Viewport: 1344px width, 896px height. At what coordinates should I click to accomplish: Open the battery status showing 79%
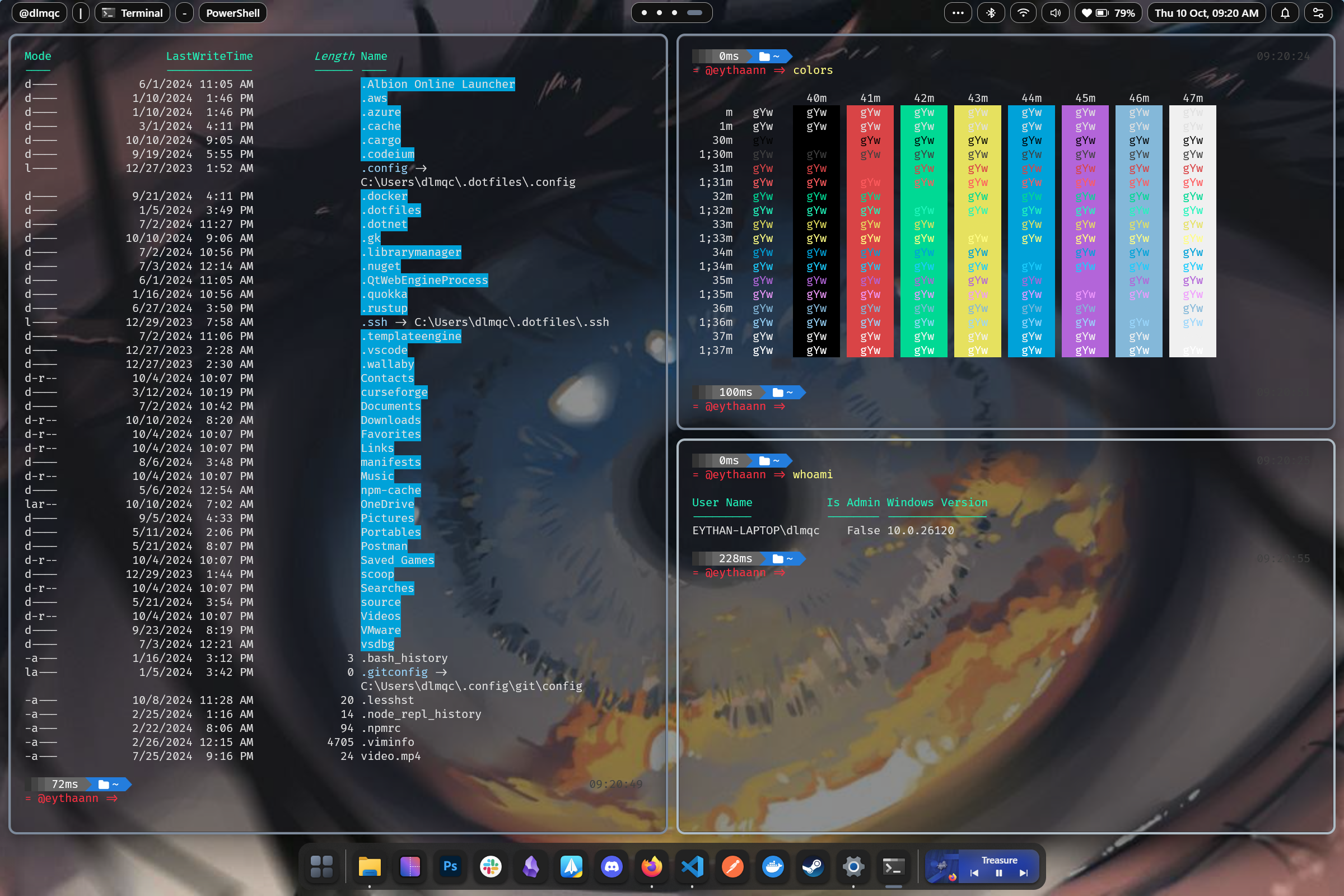(x=1108, y=12)
